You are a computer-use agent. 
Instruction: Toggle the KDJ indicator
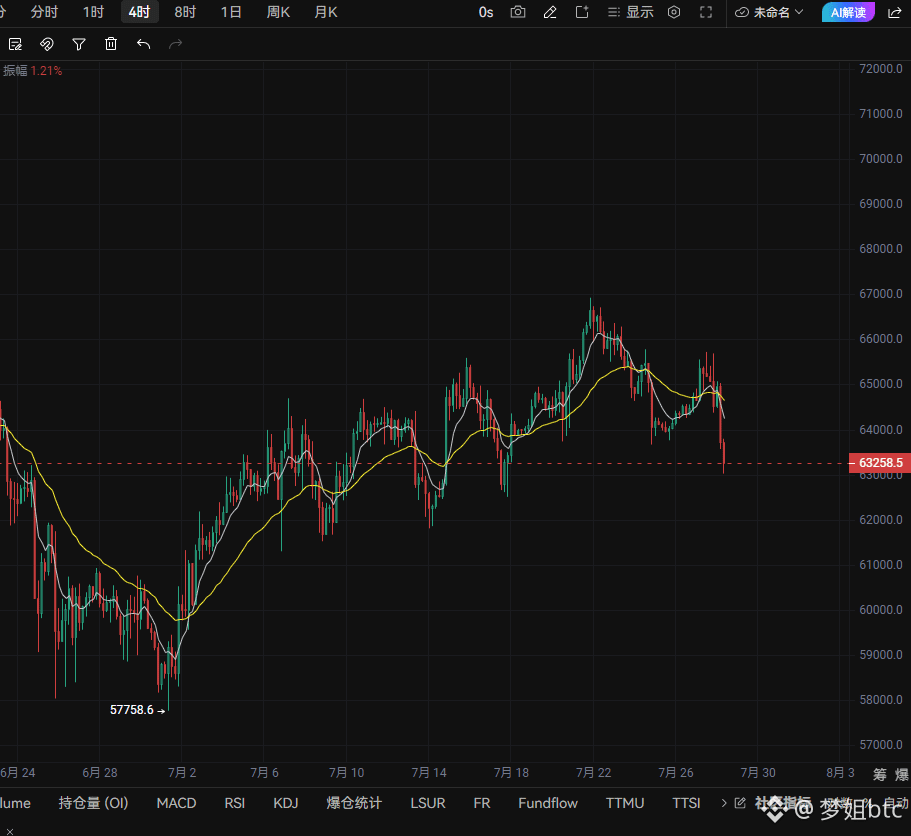click(x=286, y=803)
